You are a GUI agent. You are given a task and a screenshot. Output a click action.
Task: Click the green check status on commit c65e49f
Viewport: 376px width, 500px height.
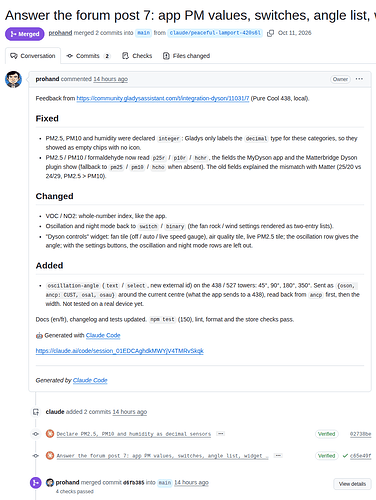pyautogui.click(x=345, y=456)
